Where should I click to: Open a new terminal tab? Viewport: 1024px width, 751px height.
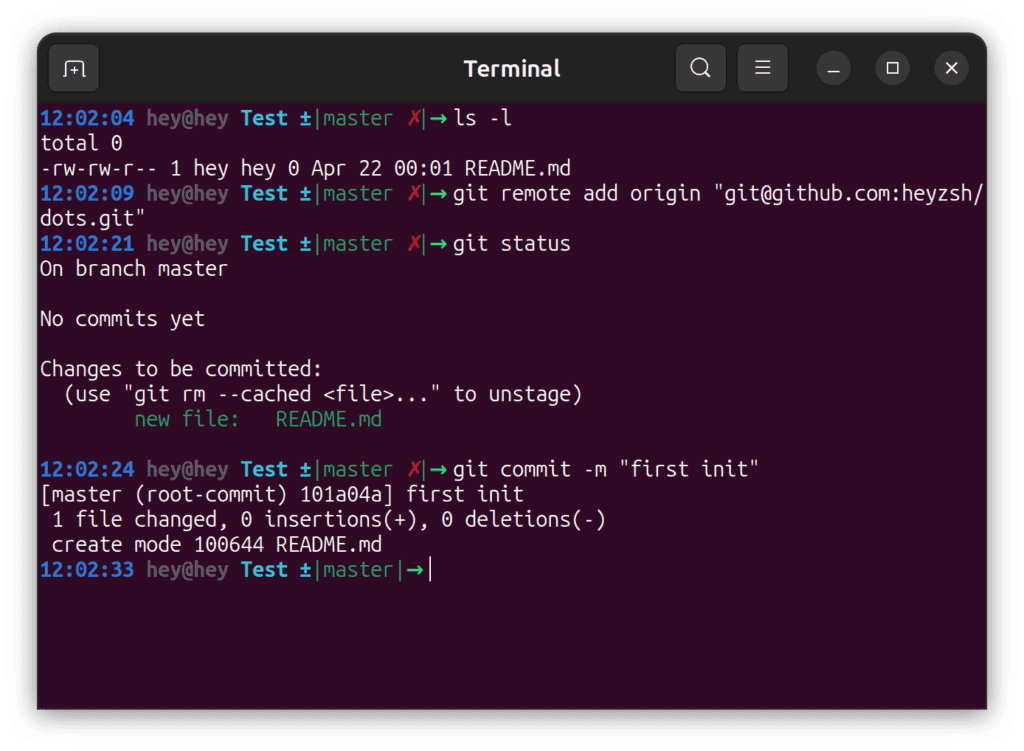pyautogui.click(x=73, y=67)
